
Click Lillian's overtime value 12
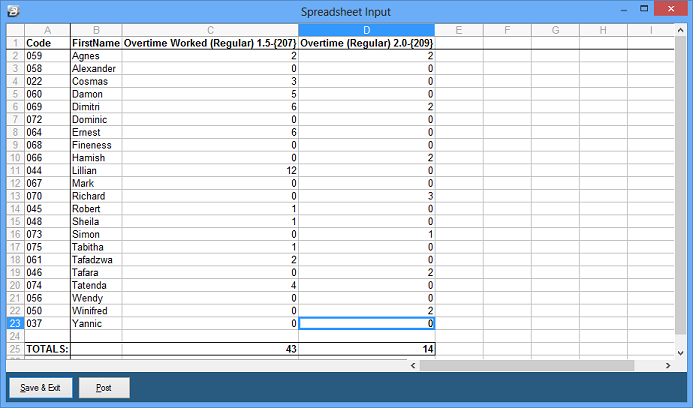click(x=210, y=171)
